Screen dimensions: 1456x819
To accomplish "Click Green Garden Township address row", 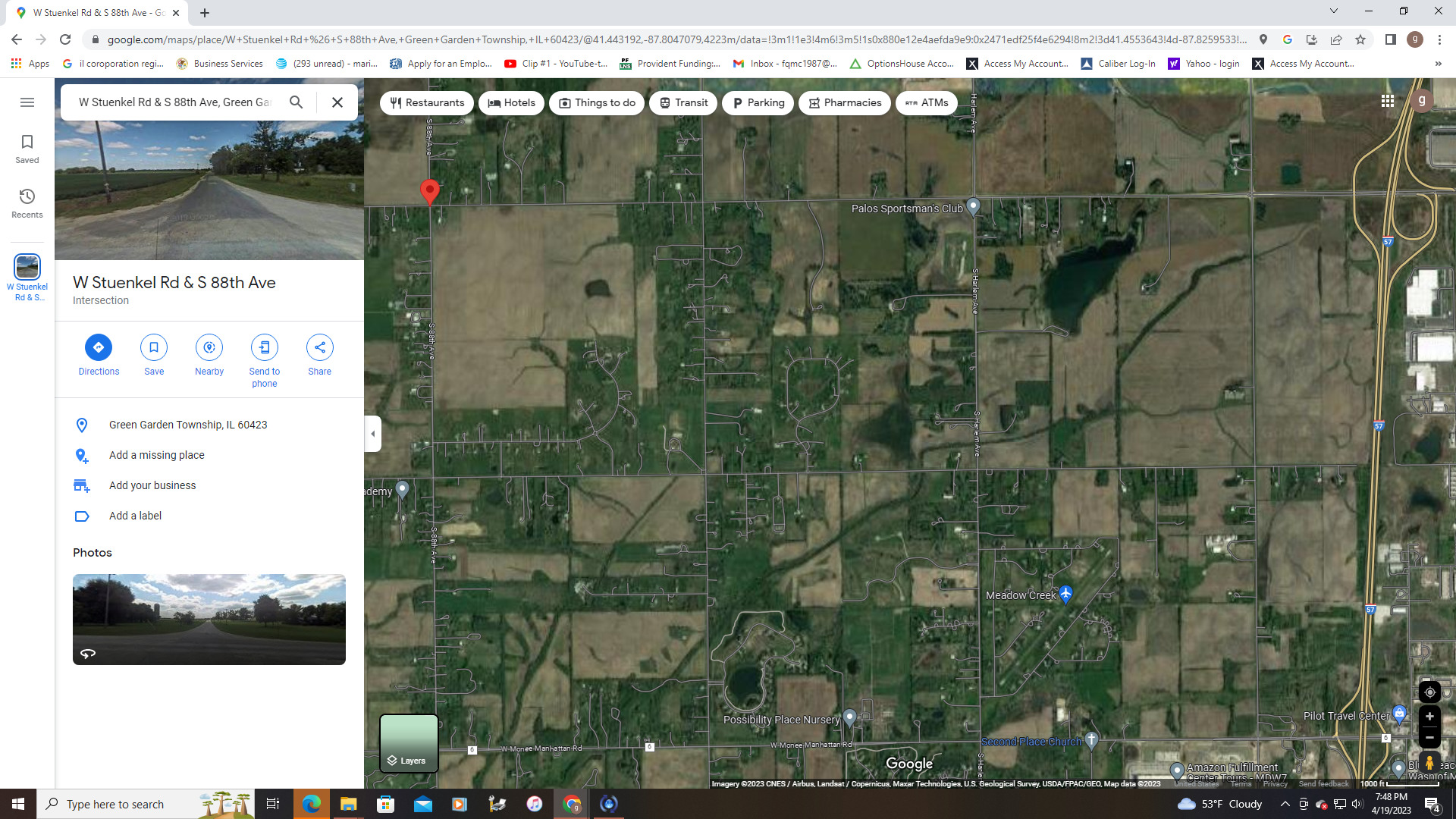I will click(x=209, y=425).
